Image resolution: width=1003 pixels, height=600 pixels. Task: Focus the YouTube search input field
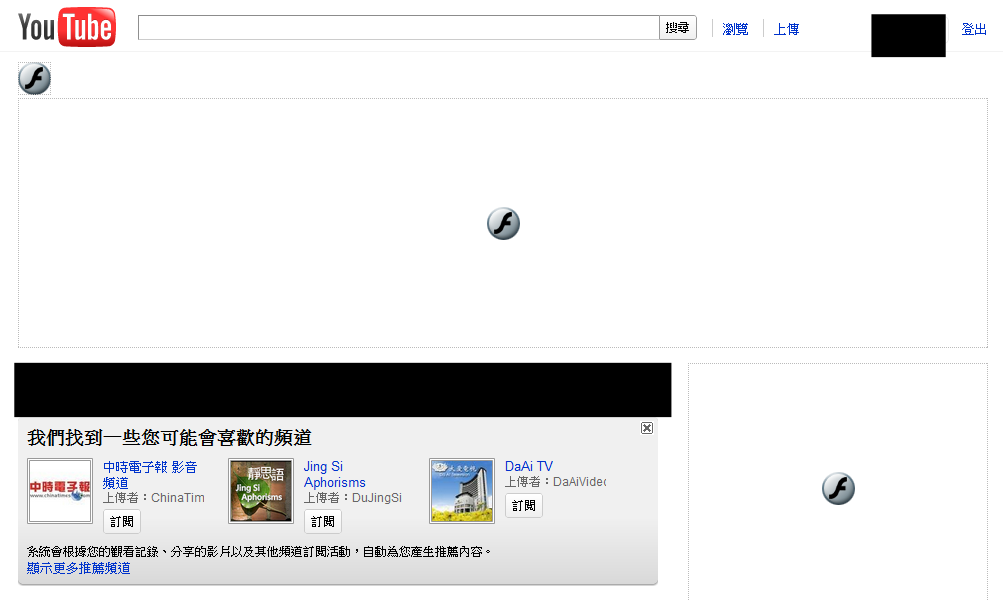pos(399,28)
